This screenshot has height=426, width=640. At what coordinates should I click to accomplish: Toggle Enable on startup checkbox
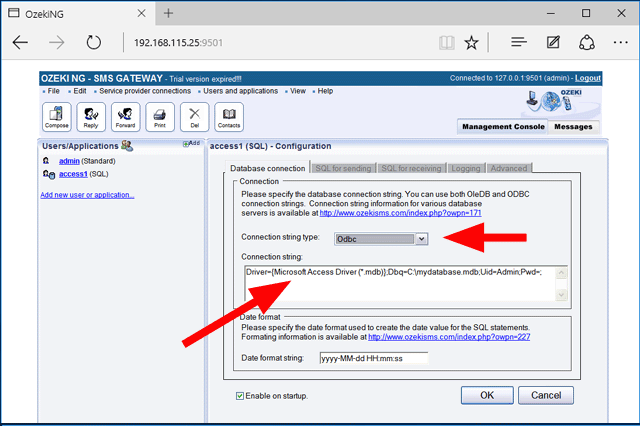click(239, 396)
